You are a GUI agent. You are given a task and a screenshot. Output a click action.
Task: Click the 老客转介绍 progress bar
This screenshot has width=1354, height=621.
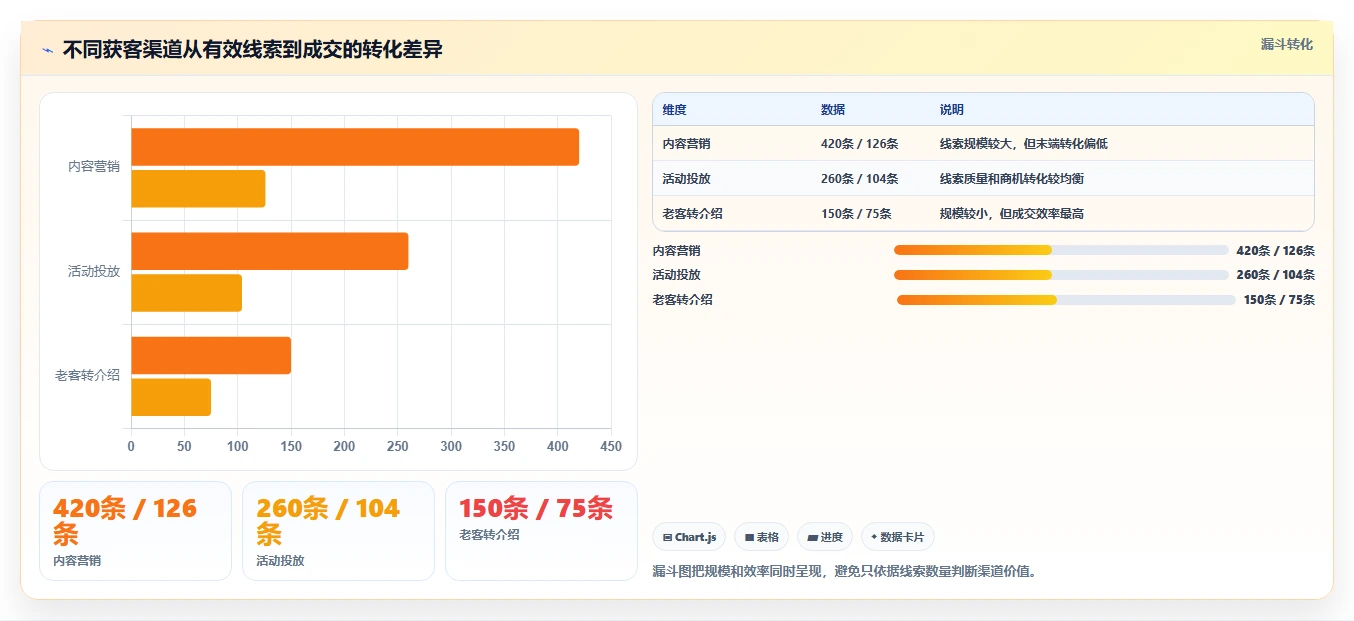click(1066, 300)
